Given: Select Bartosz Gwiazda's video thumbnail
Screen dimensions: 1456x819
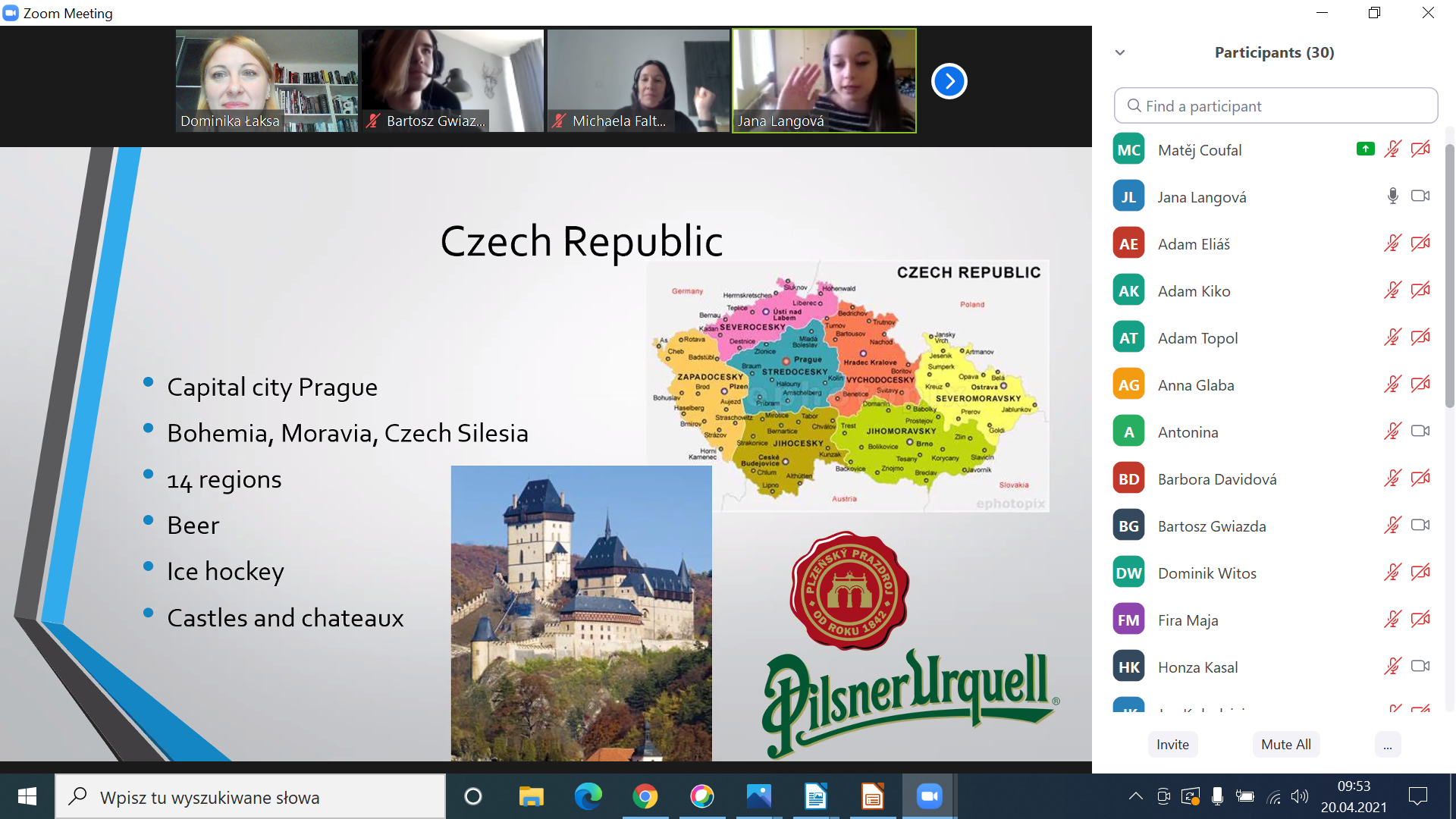Looking at the screenshot, I should (452, 80).
